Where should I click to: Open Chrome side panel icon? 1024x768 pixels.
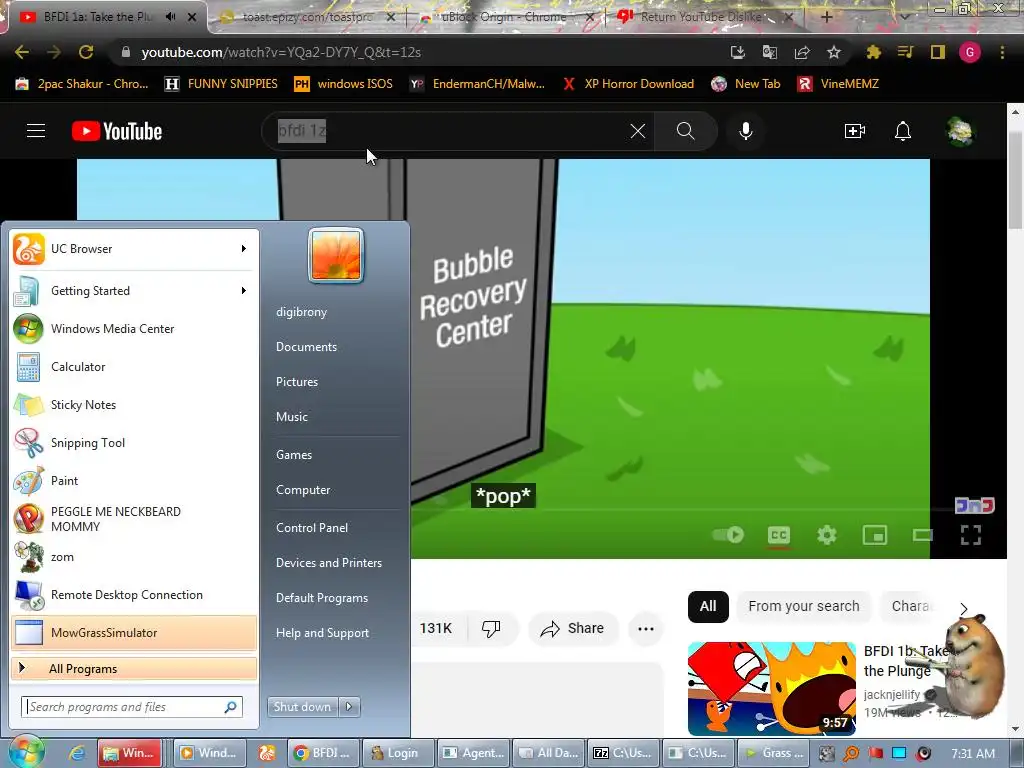pyautogui.click(x=938, y=52)
